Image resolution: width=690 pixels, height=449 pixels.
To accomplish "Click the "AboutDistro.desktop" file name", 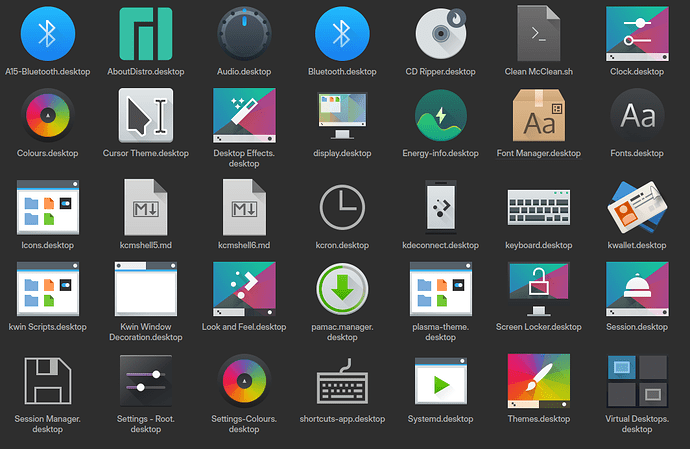I will point(146,71).
